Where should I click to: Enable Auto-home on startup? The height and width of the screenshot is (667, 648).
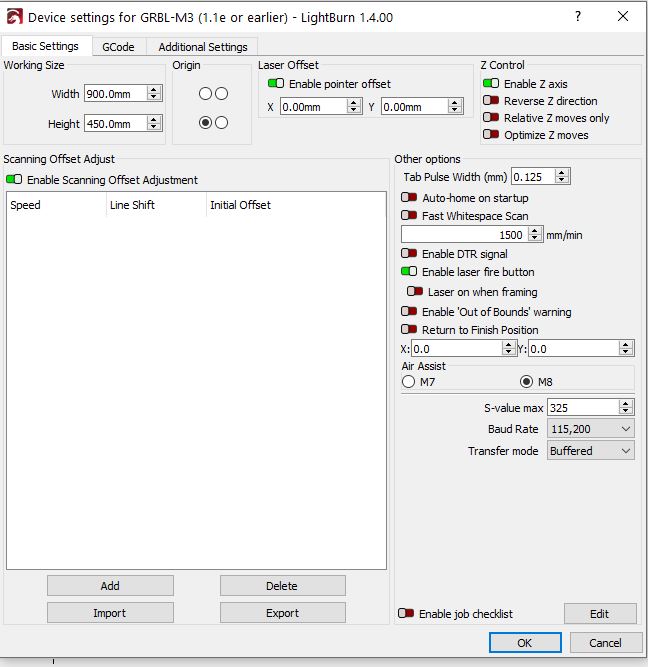click(409, 197)
